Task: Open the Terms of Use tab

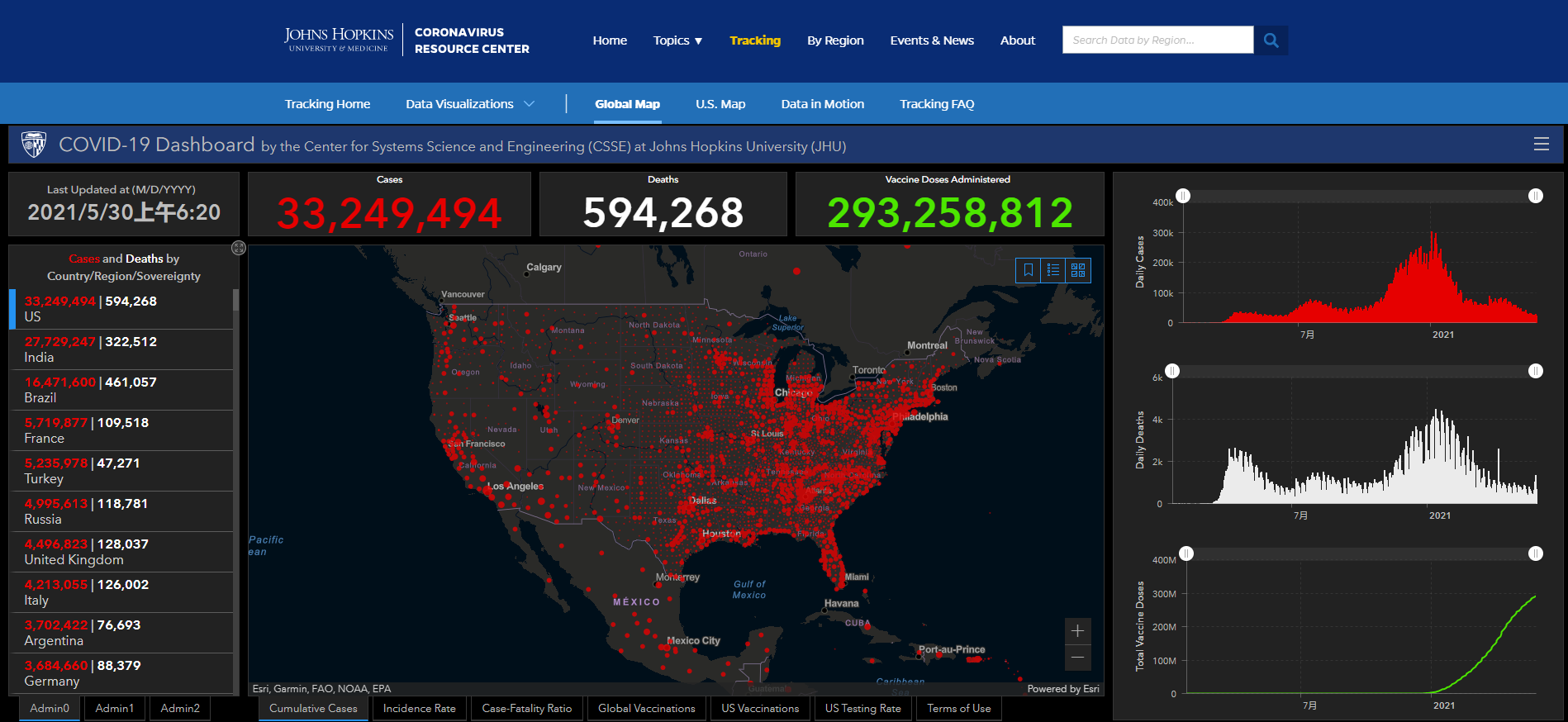Action: point(959,709)
